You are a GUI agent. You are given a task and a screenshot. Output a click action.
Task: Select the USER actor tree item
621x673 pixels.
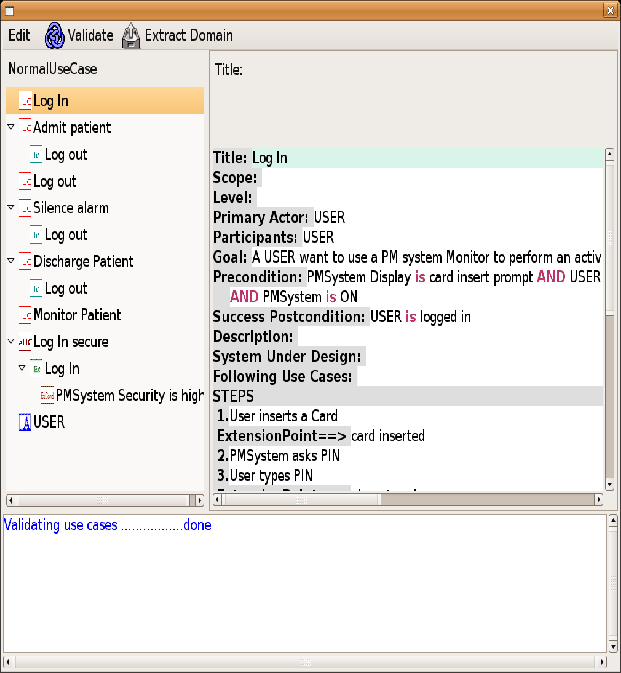(x=49, y=422)
